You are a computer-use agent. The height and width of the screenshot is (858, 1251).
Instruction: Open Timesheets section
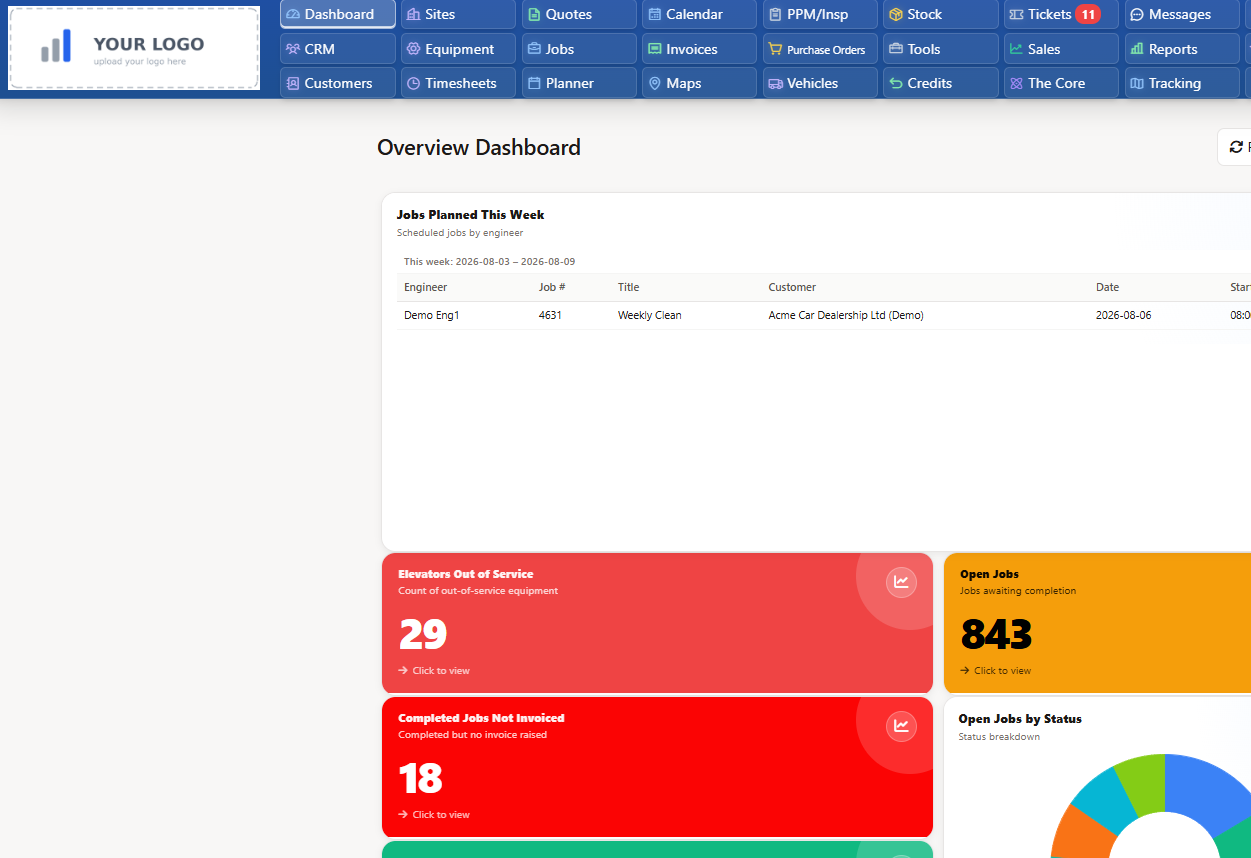(458, 83)
